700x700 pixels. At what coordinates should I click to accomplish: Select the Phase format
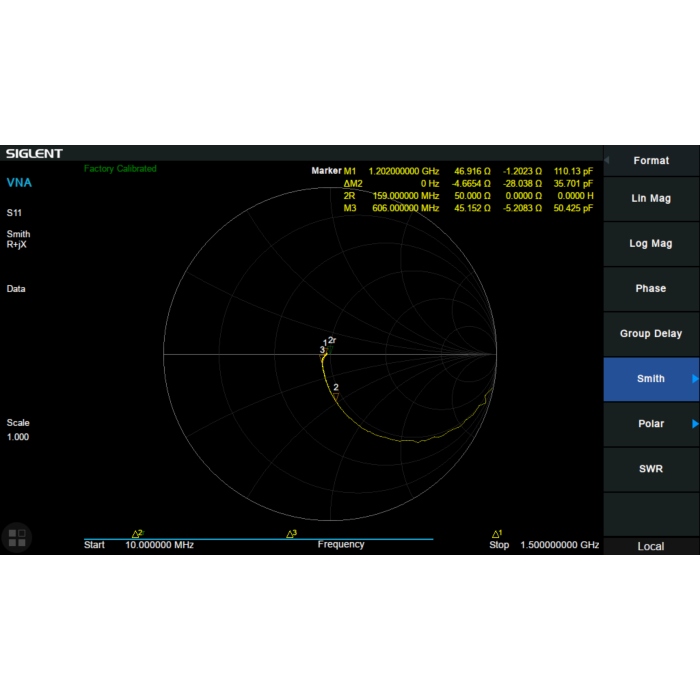[x=651, y=289]
